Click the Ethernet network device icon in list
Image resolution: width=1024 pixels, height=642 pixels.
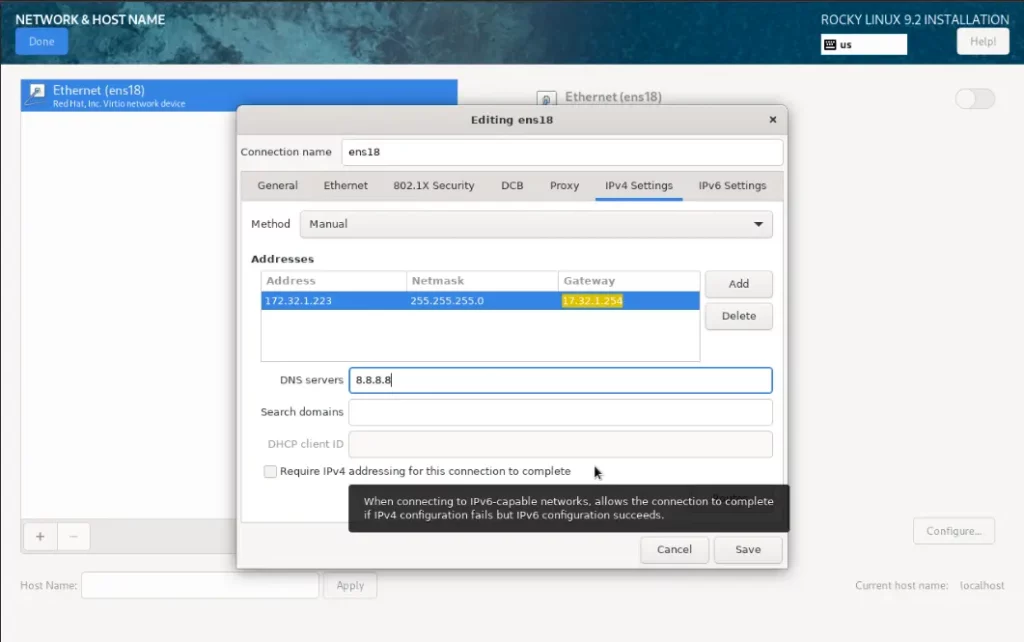[37, 95]
